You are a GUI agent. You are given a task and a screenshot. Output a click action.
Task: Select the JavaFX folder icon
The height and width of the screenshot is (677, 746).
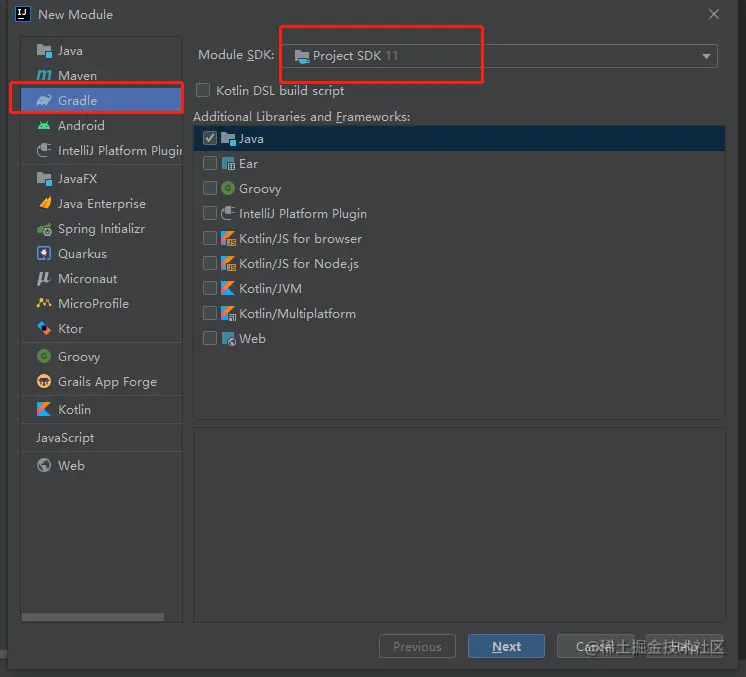point(44,178)
